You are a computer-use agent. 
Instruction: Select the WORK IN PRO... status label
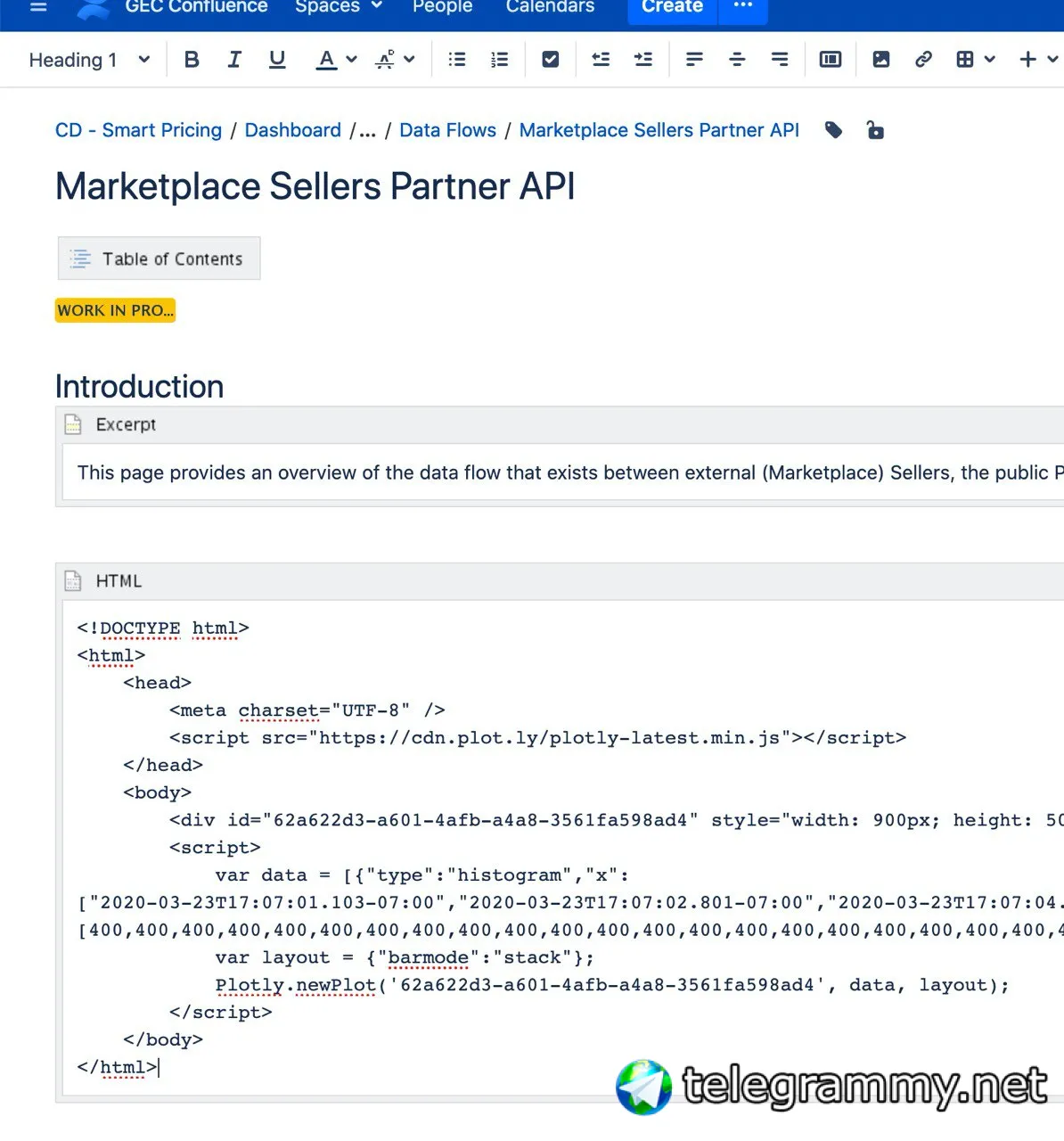115,310
